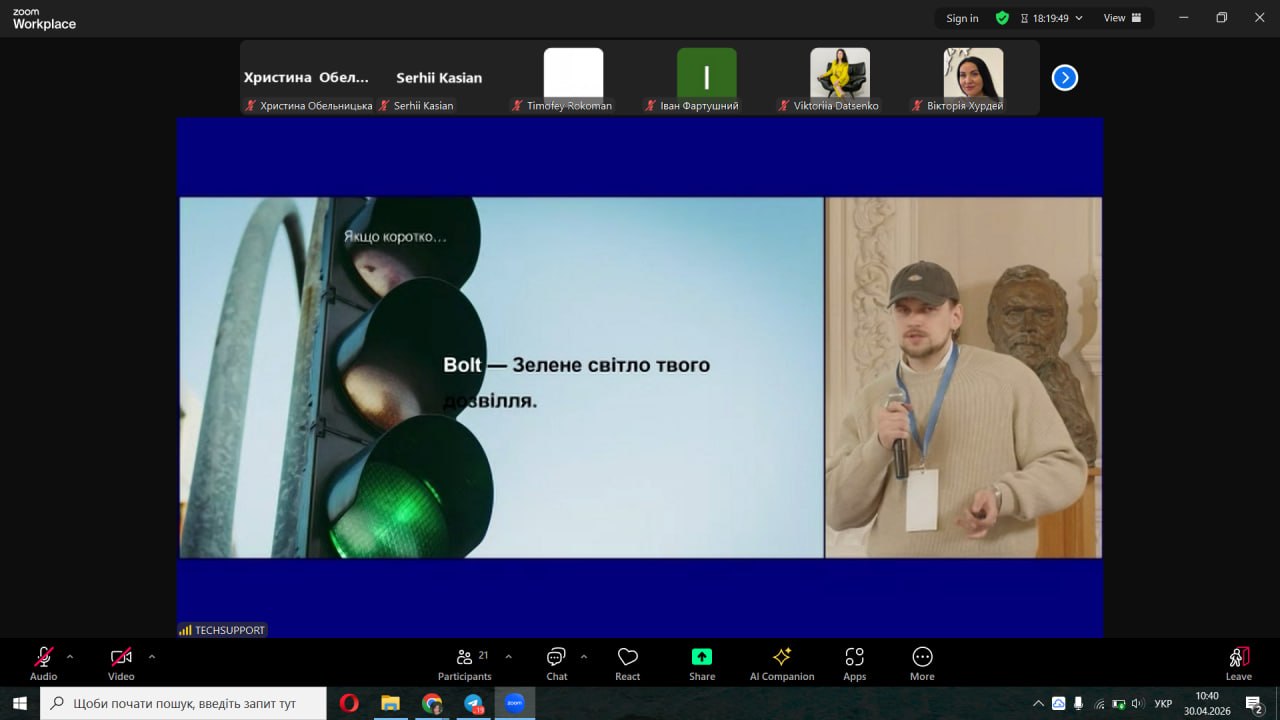Open the audio options caret beside Audio

click(x=69, y=657)
